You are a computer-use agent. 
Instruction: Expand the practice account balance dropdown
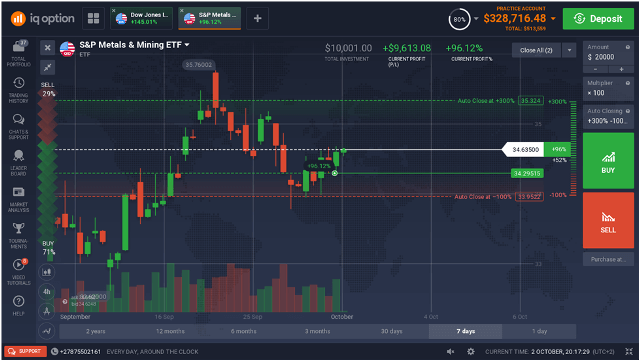[553, 18]
